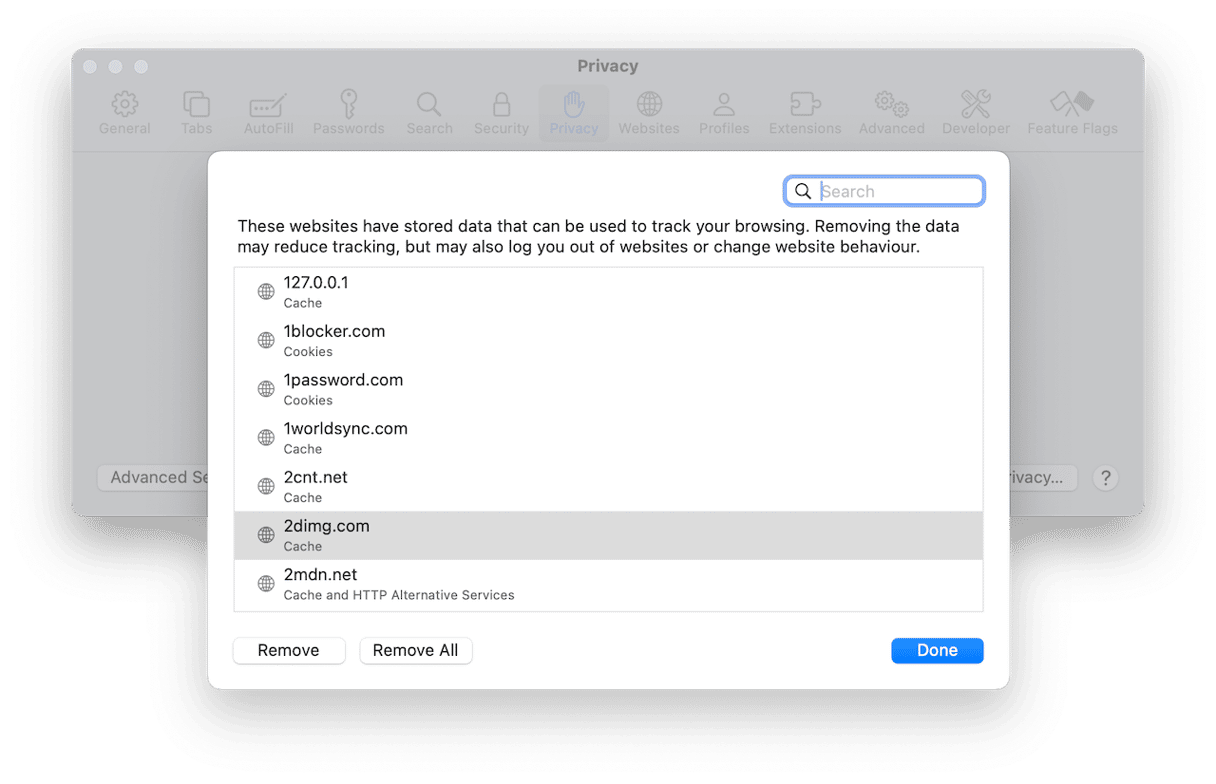Select the 1password.com cookies row
Image resolution: width=1216 pixels, height=784 pixels.
(608, 389)
